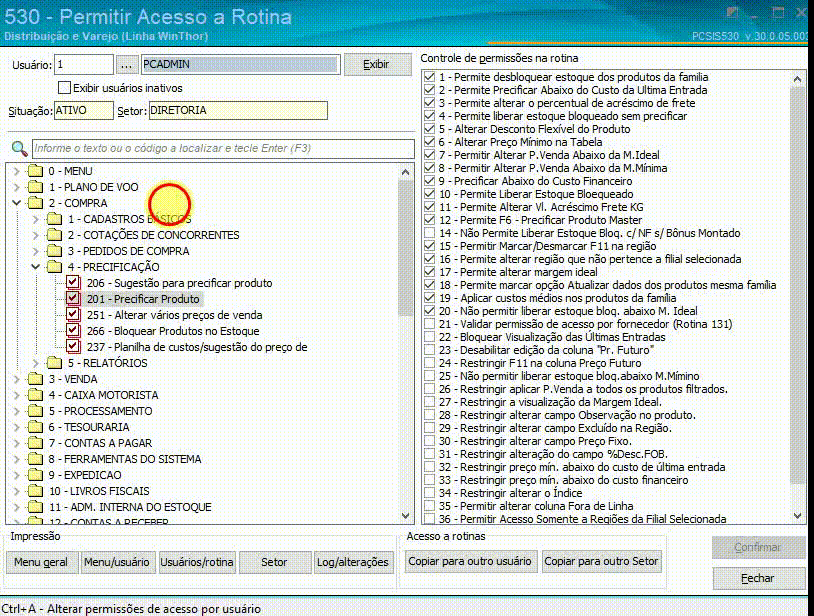Click Copiar para outro Setor
This screenshot has height=616, width=814.
point(601,562)
